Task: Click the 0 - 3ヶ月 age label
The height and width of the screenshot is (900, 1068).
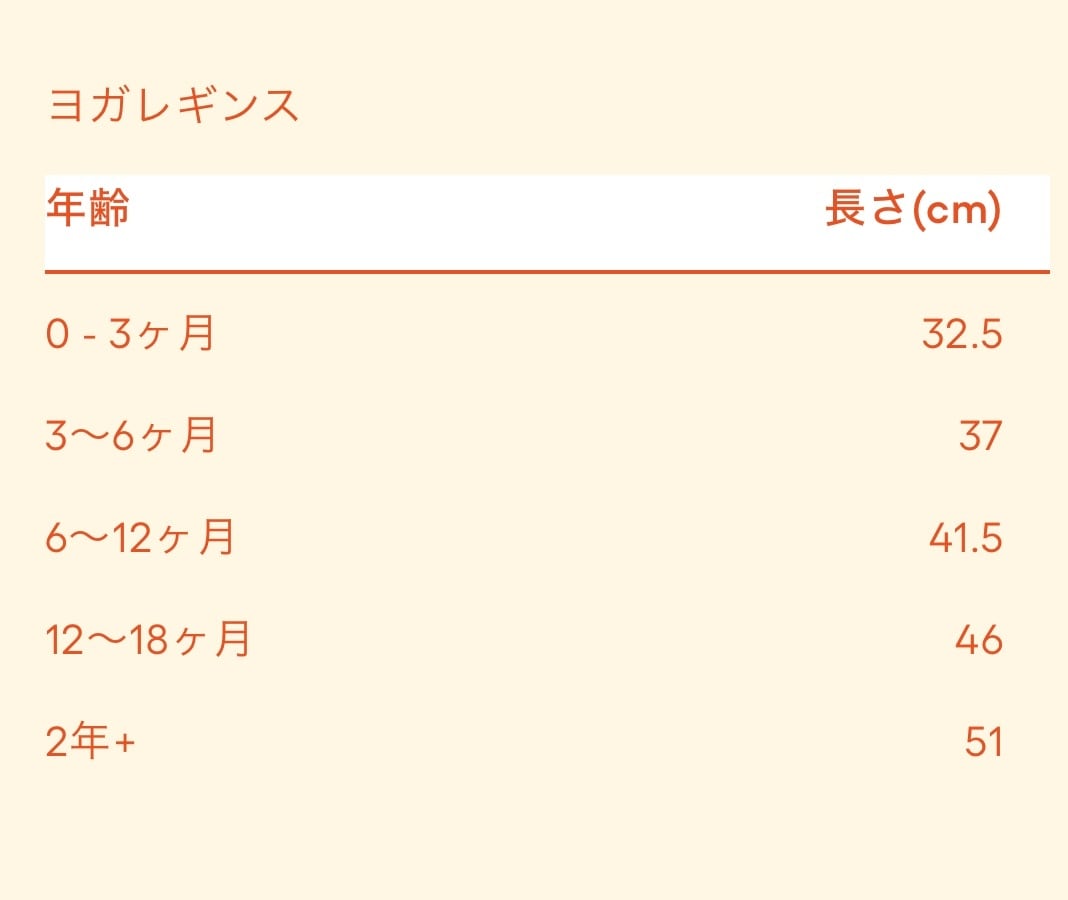Action: click(x=130, y=334)
